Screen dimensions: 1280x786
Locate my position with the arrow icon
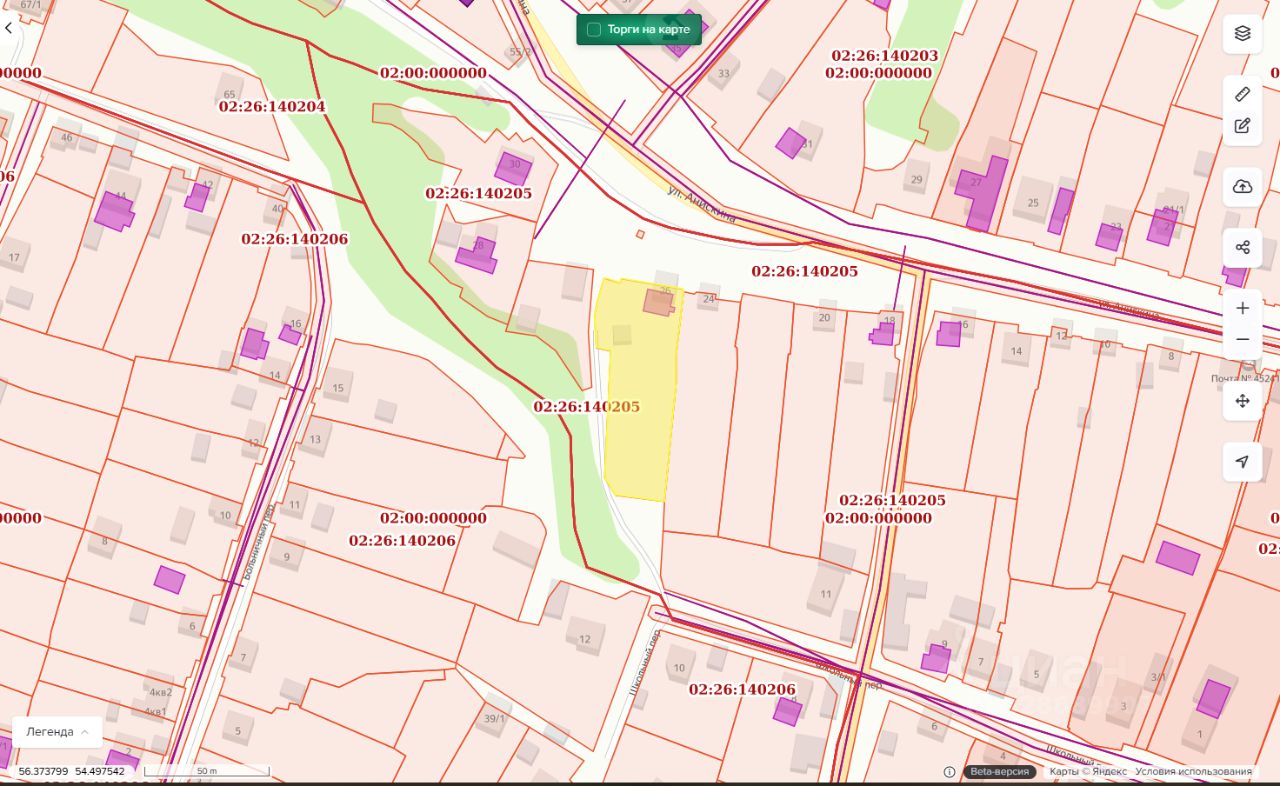(x=1242, y=461)
